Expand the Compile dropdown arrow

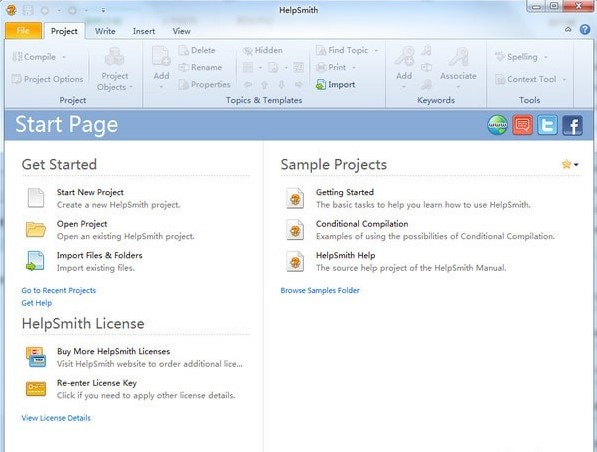coord(64,57)
